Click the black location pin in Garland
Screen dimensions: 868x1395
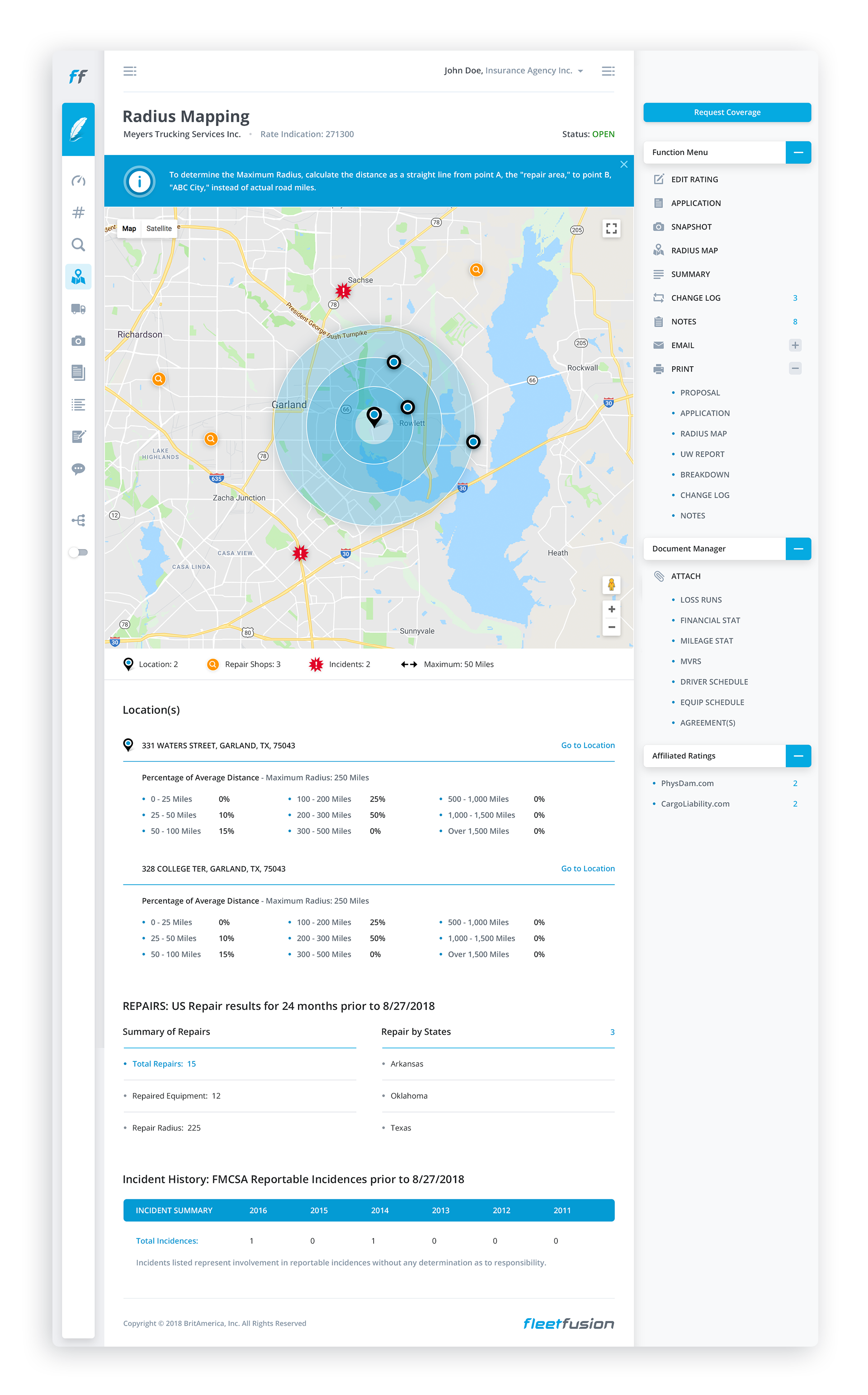click(374, 417)
